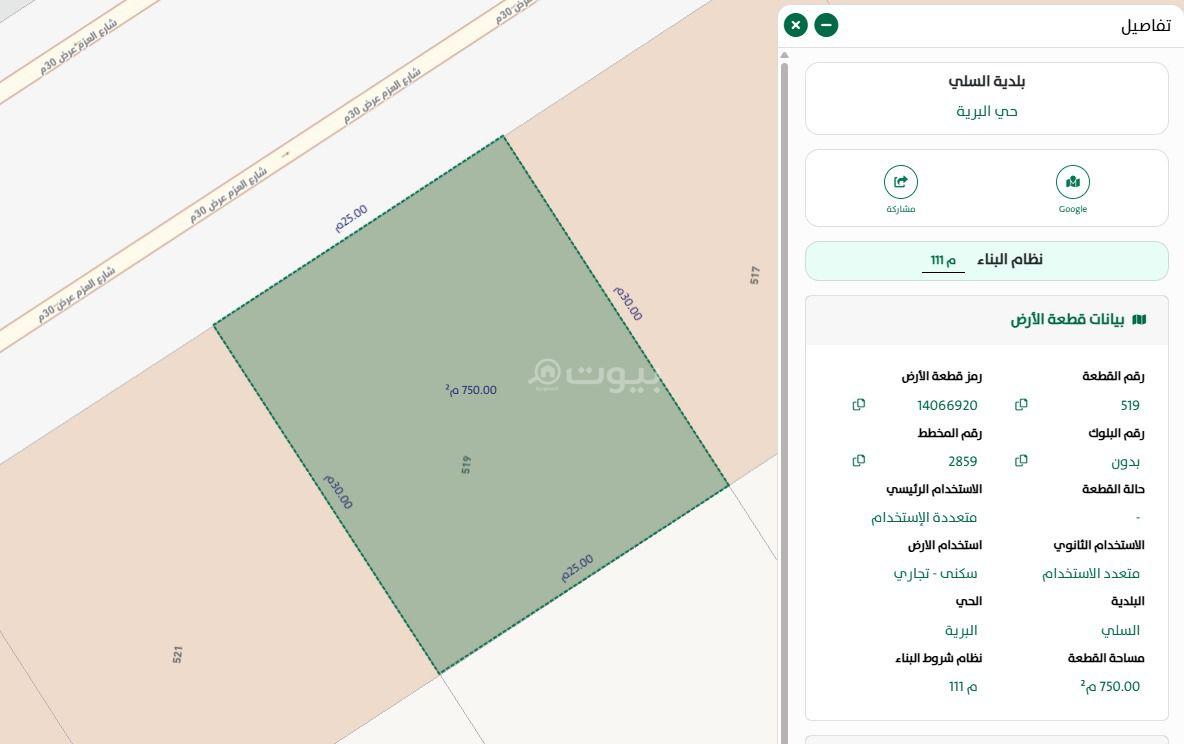
Task: Collapse the panel with the green minus icon
Action: tap(826, 25)
